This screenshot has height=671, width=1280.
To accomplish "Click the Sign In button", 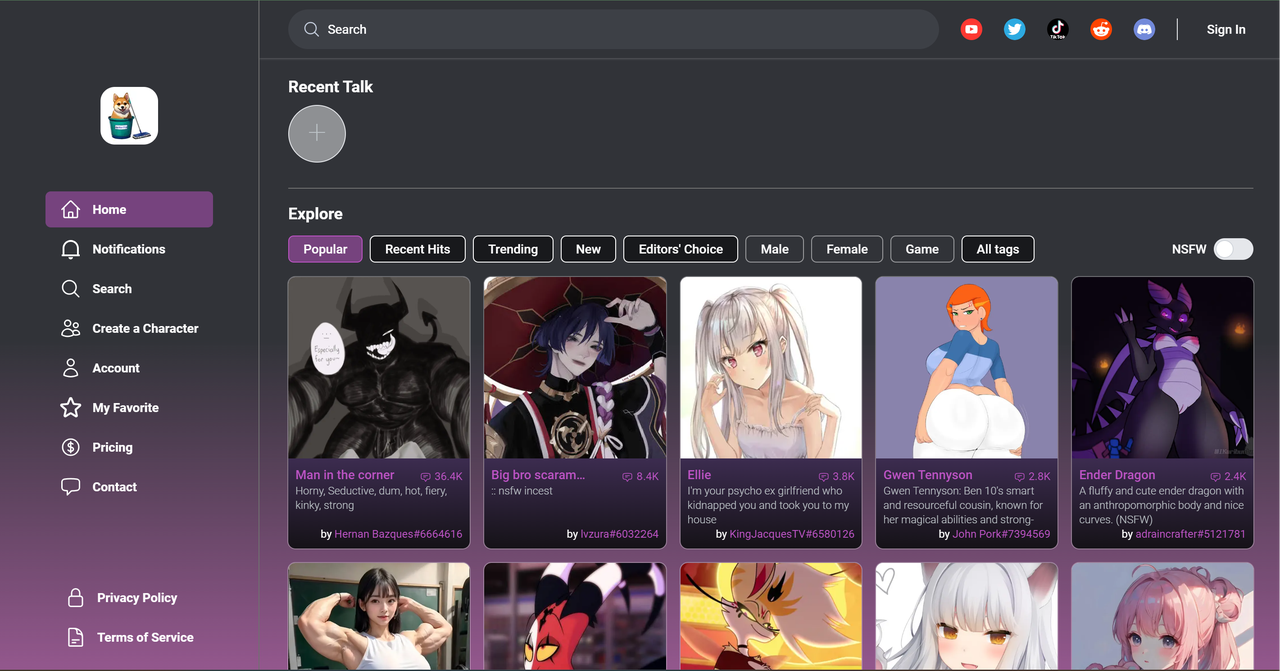I will pos(1225,30).
